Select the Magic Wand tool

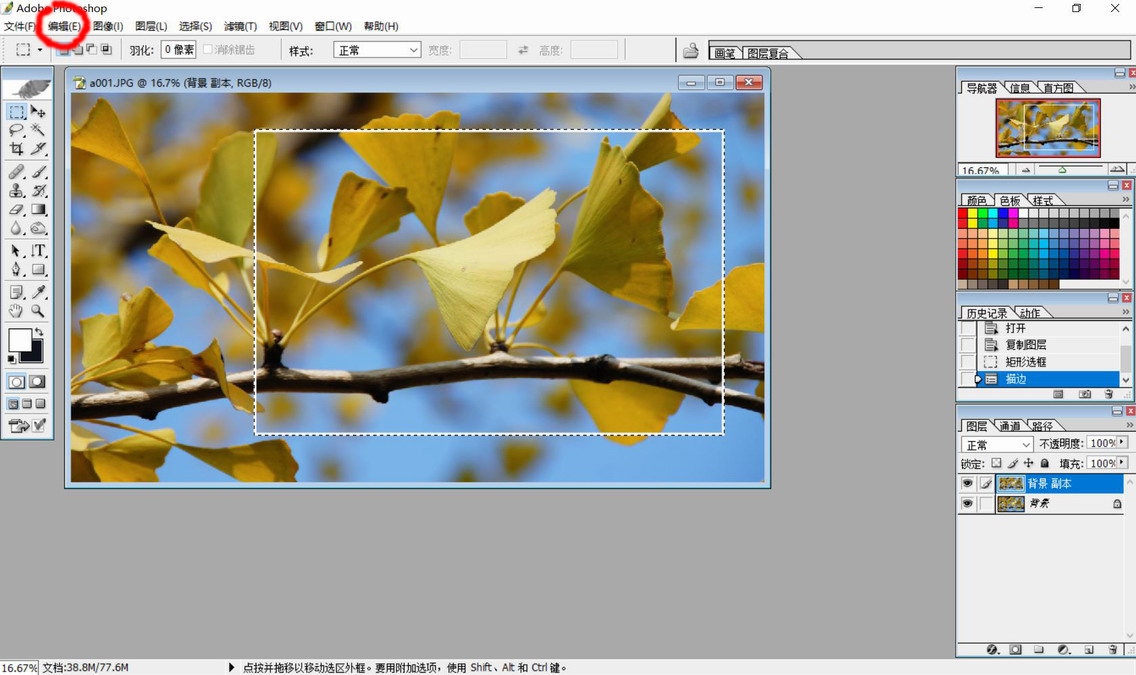tap(38, 130)
